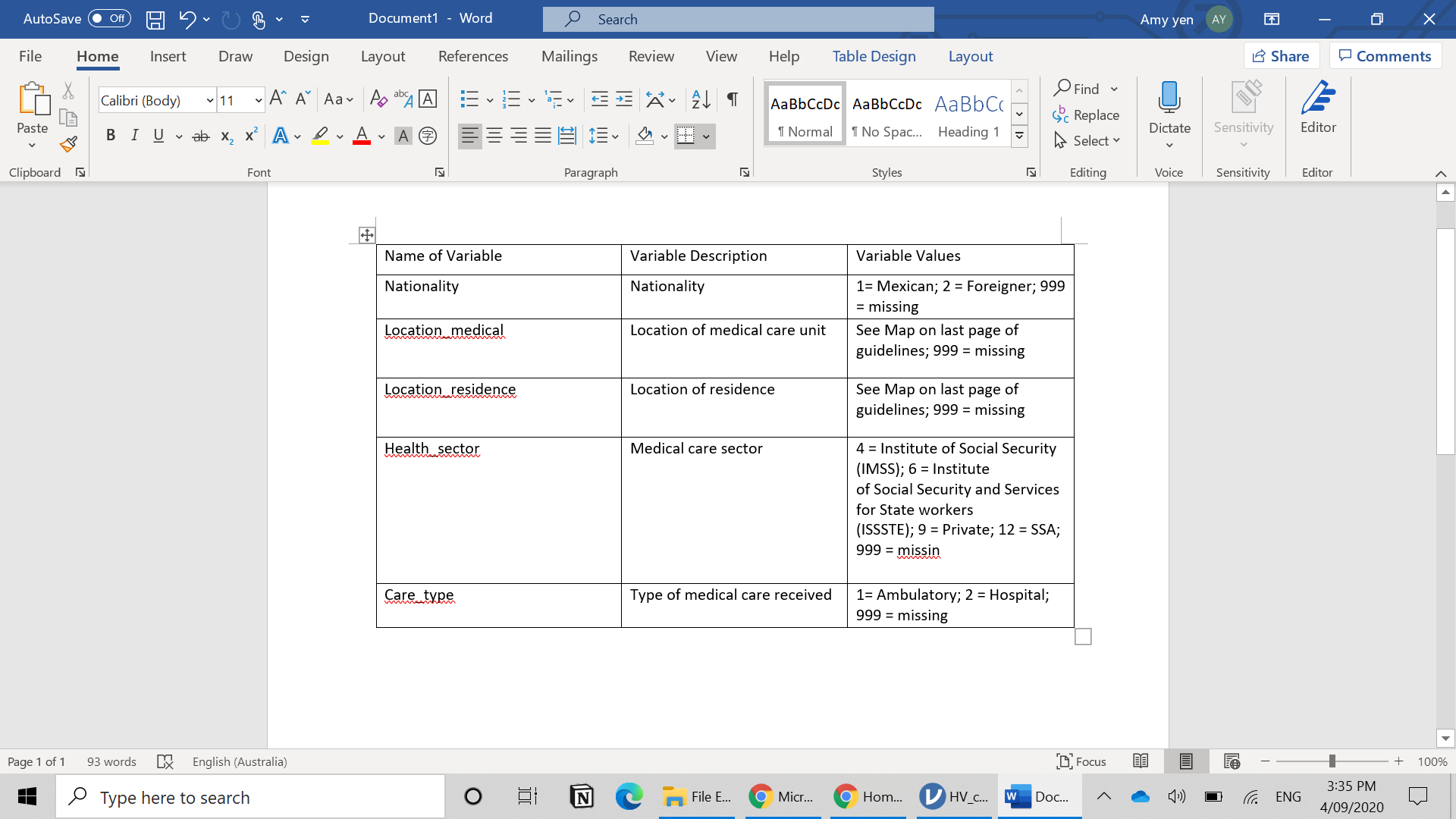Toggle Center paragraph alignment
This screenshot has height=819, width=1456.
(x=494, y=136)
